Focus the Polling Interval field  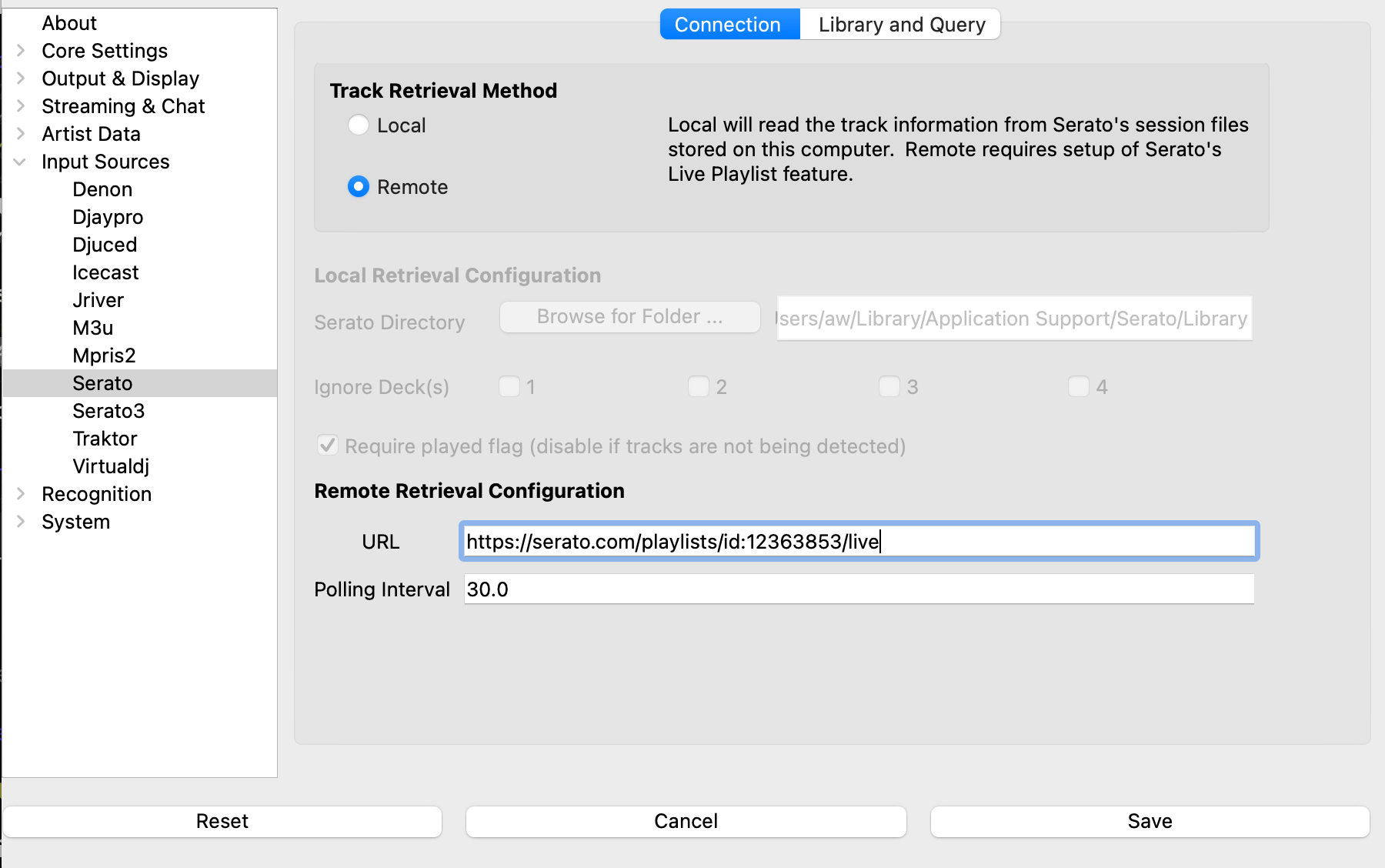(x=858, y=589)
